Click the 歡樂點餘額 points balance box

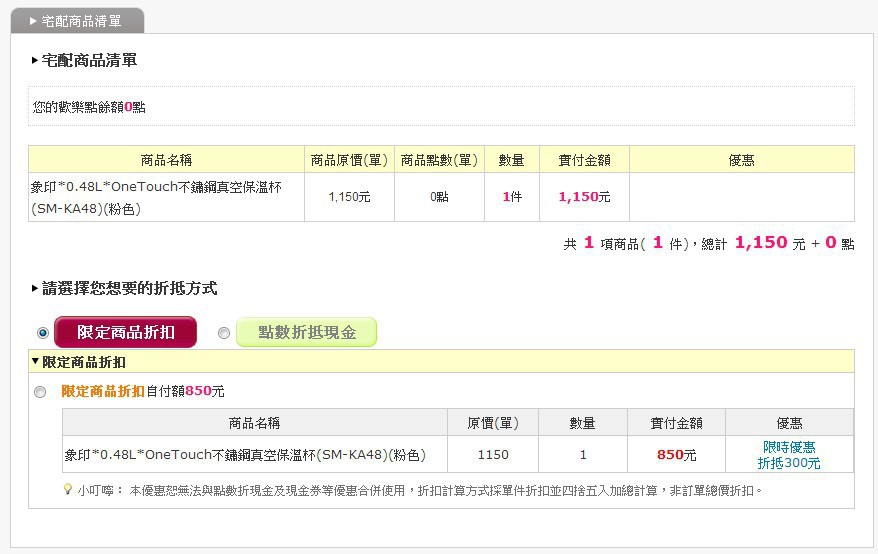(440, 106)
